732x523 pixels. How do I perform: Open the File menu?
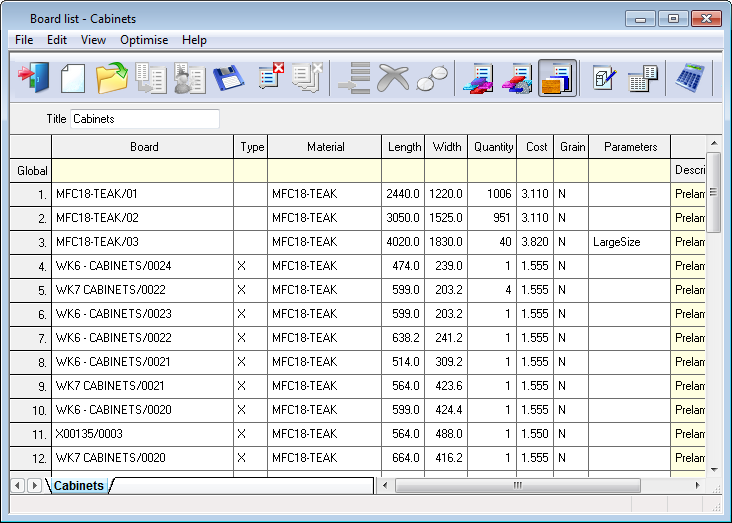pos(24,40)
